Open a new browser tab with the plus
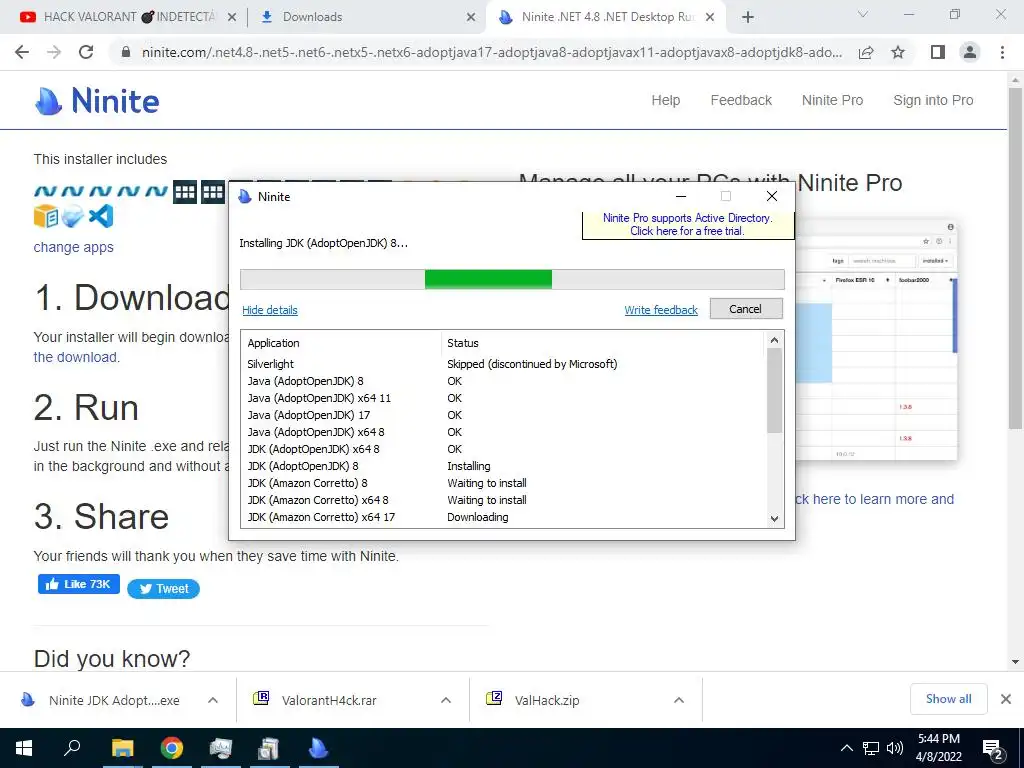 click(x=748, y=18)
